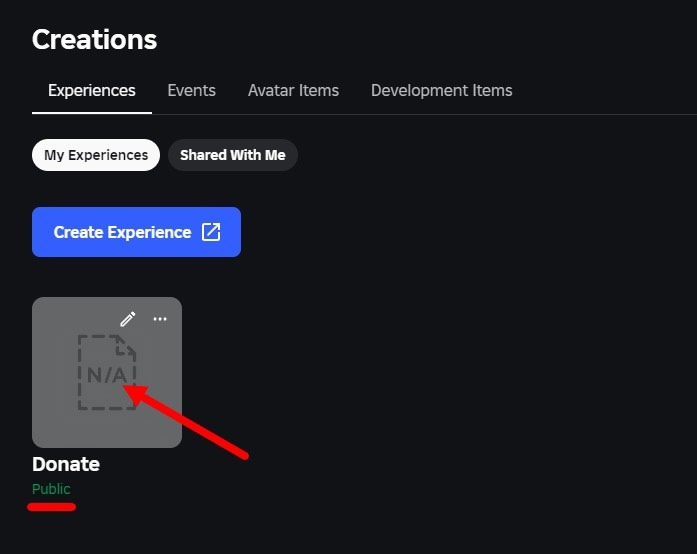Select the Development Items tab

[x=441, y=90]
